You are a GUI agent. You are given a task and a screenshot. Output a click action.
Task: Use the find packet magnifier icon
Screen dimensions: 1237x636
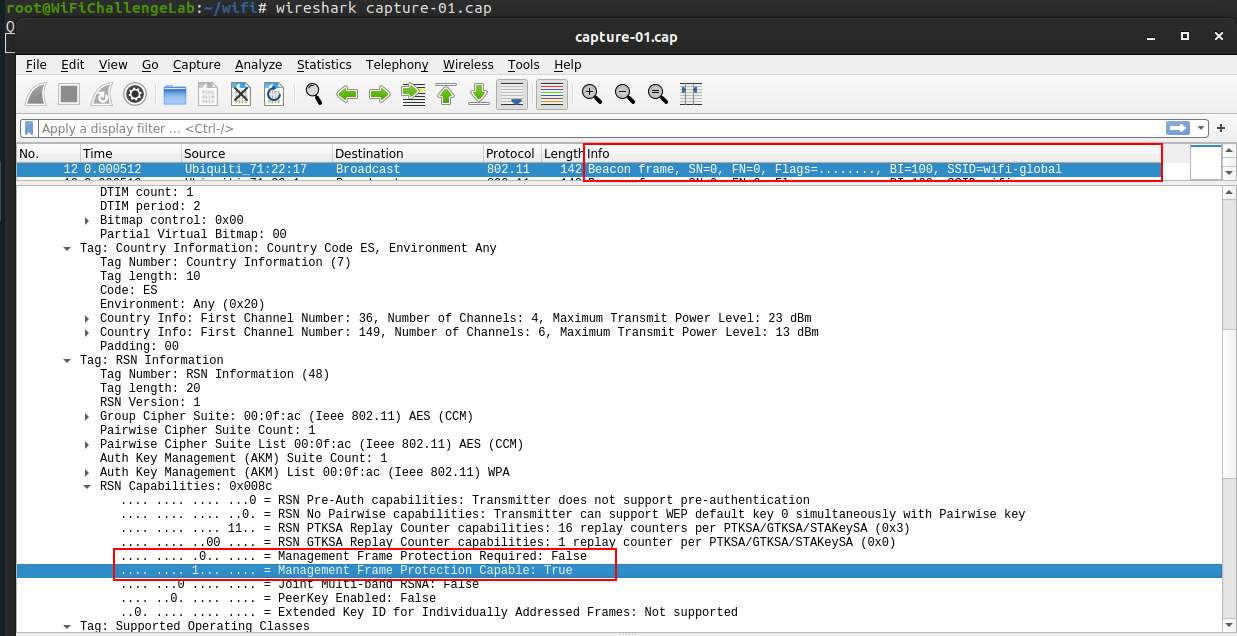pyautogui.click(x=314, y=93)
